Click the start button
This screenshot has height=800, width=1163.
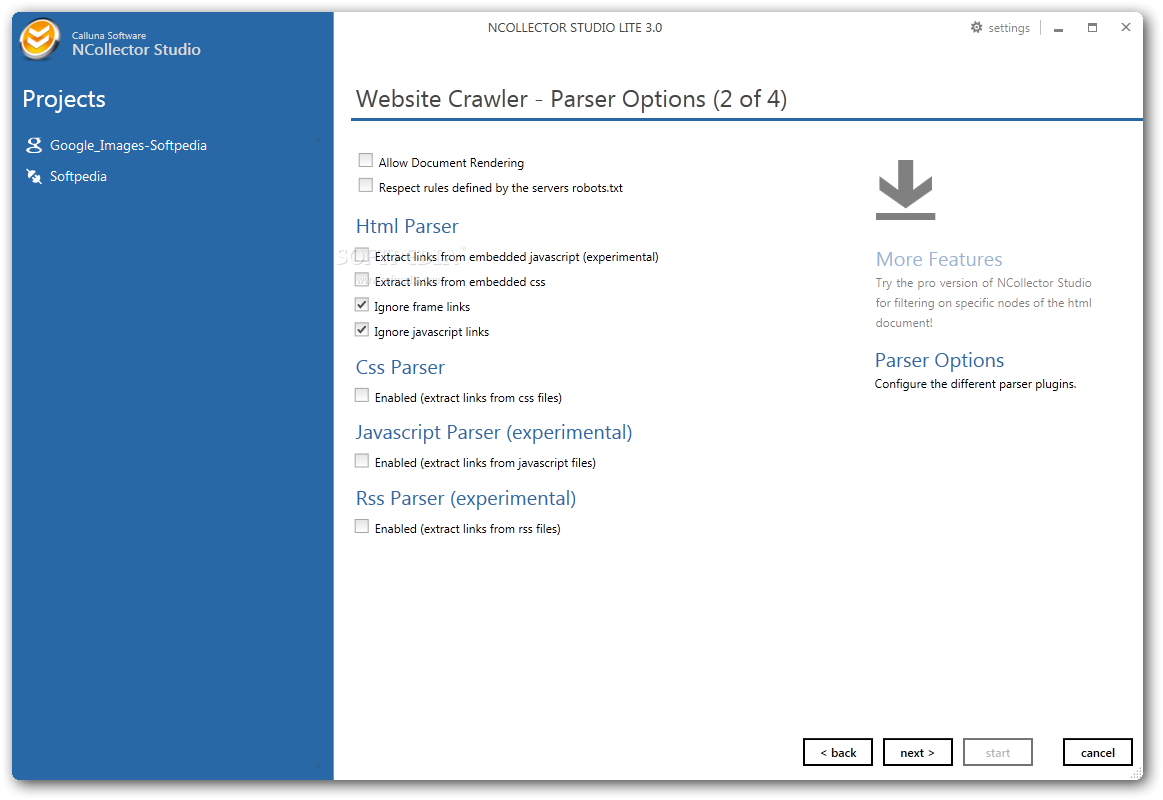point(998,752)
